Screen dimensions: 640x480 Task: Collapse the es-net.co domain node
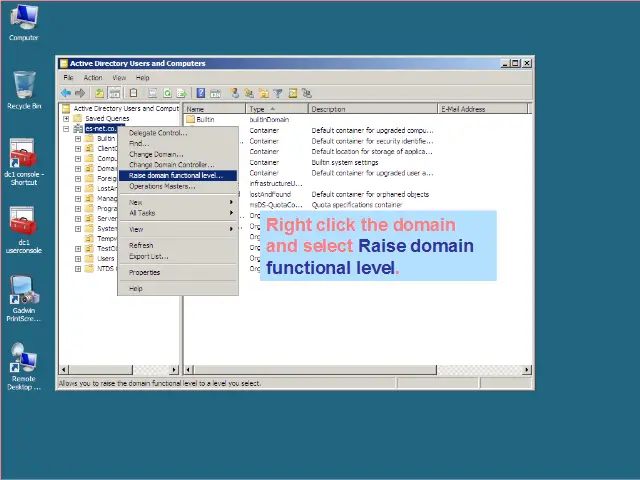click(x=66, y=129)
